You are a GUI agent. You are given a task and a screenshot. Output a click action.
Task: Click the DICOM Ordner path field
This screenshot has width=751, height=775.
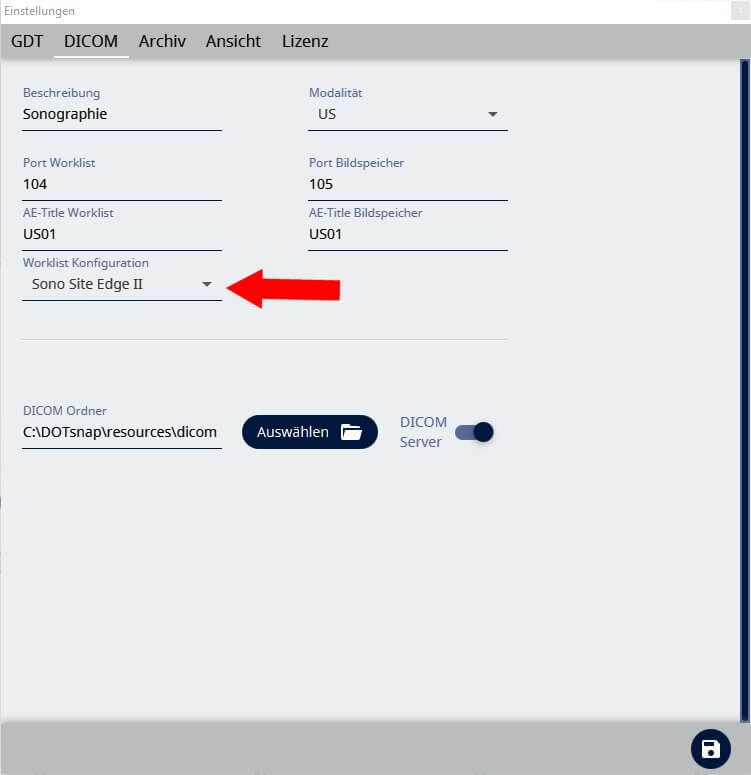point(121,432)
